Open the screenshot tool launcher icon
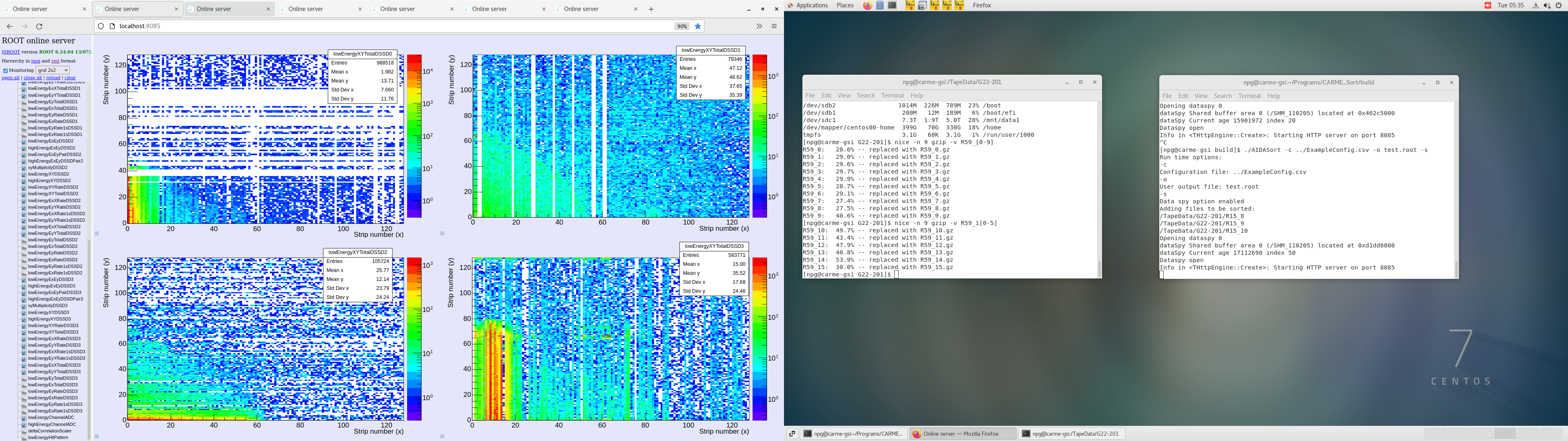This screenshot has width=1568, height=441. 922,5
